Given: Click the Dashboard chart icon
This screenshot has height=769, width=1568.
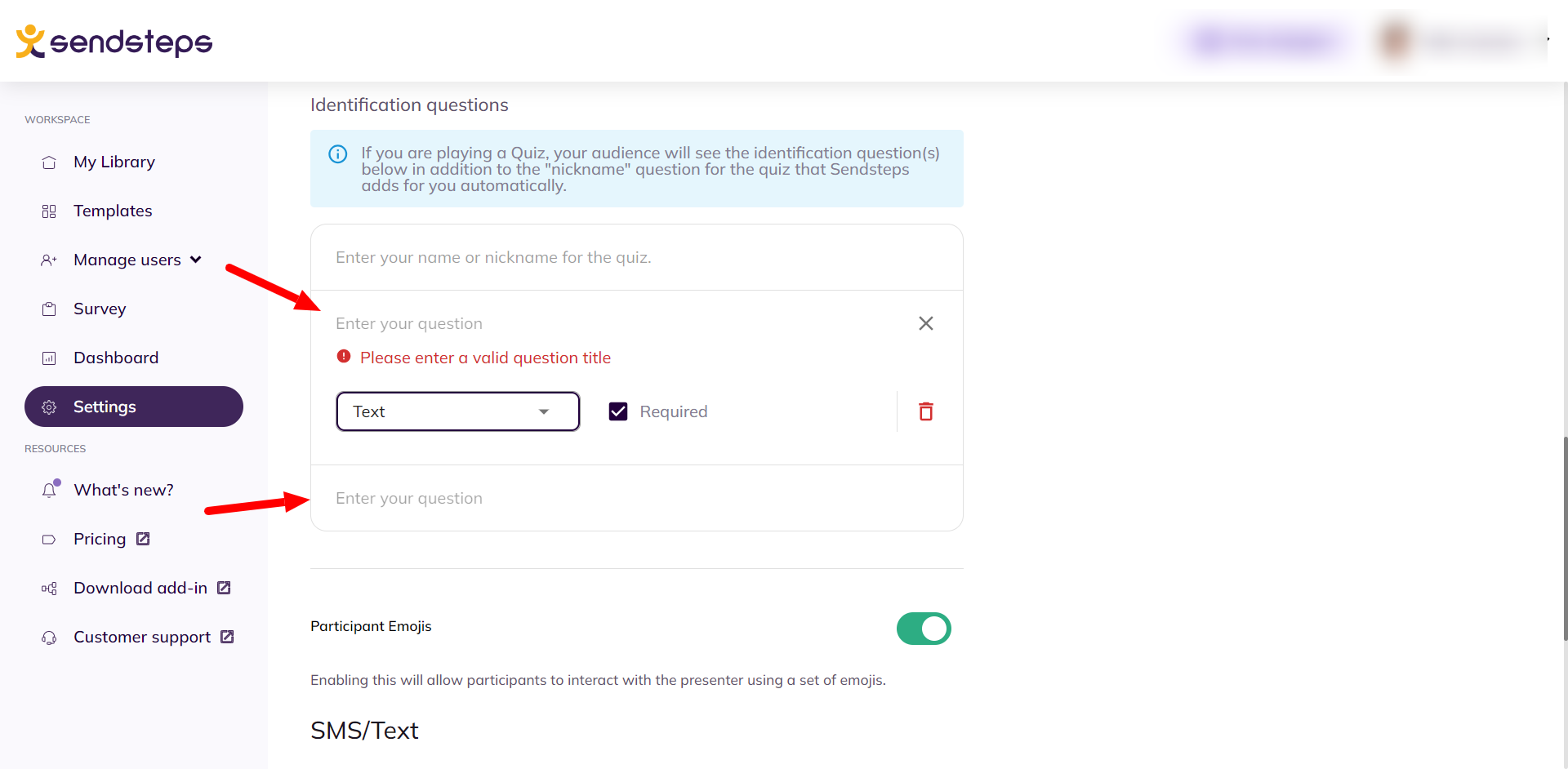Looking at the screenshot, I should tap(49, 358).
